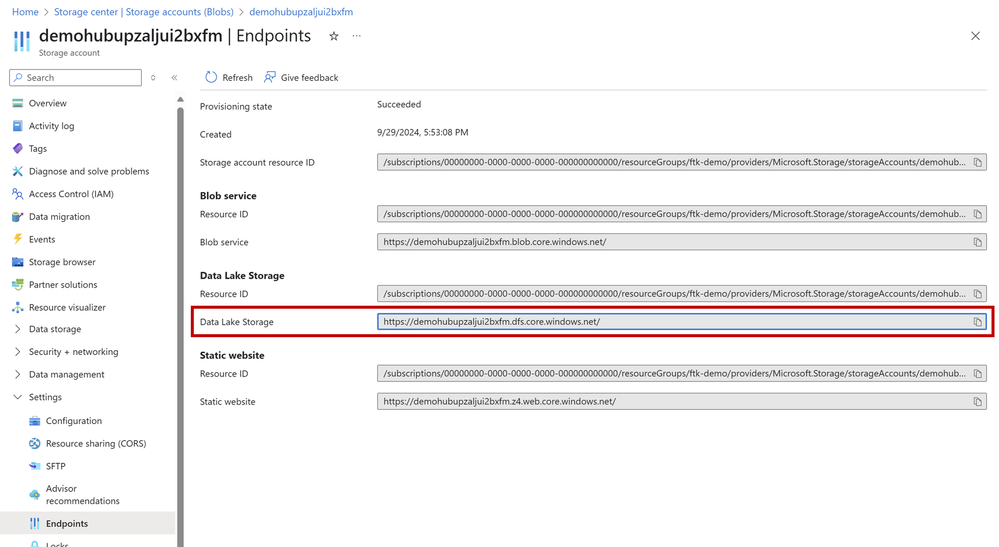Image resolution: width=999 pixels, height=547 pixels.
Task: Click the Storage browser icon
Action: click(x=18, y=262)
